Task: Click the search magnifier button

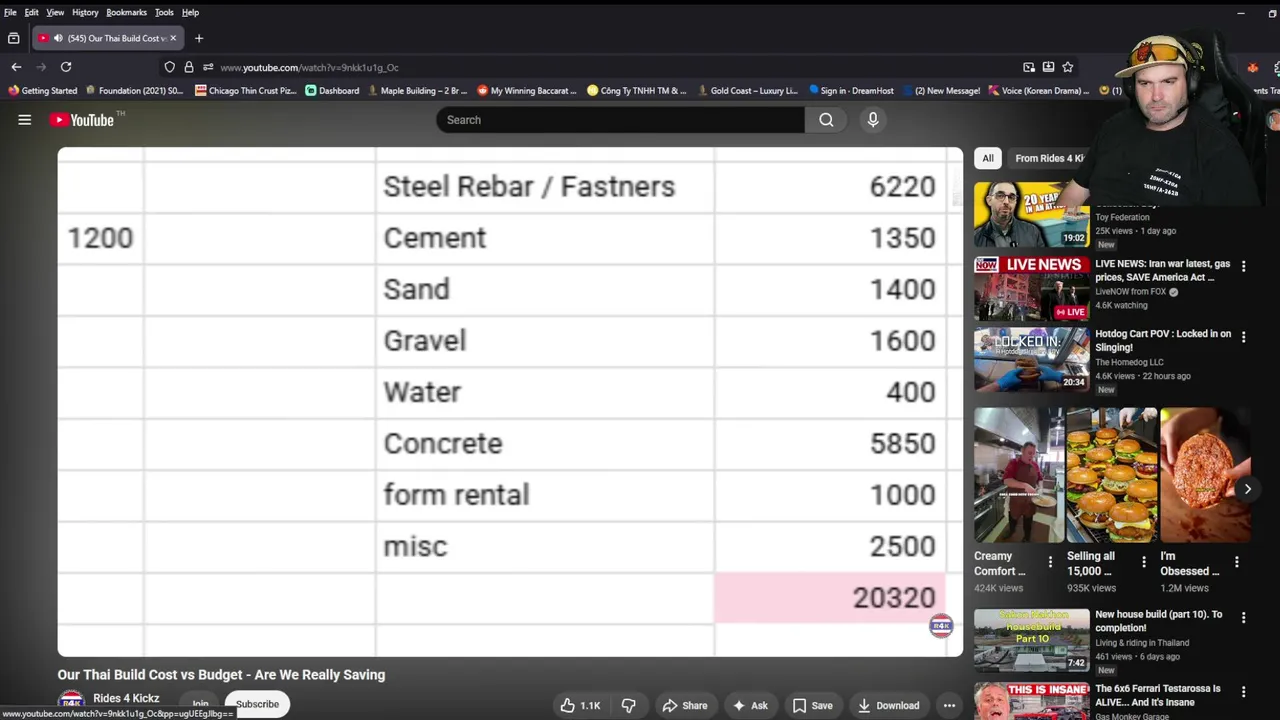Action: [826, 120]
